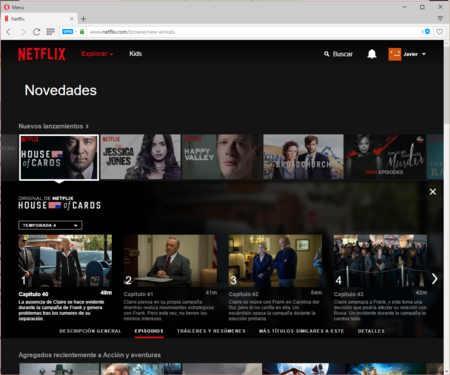Bookmark page with heart icon
Image resolution: width=450 pixels, height=375 pixels.
440,32
